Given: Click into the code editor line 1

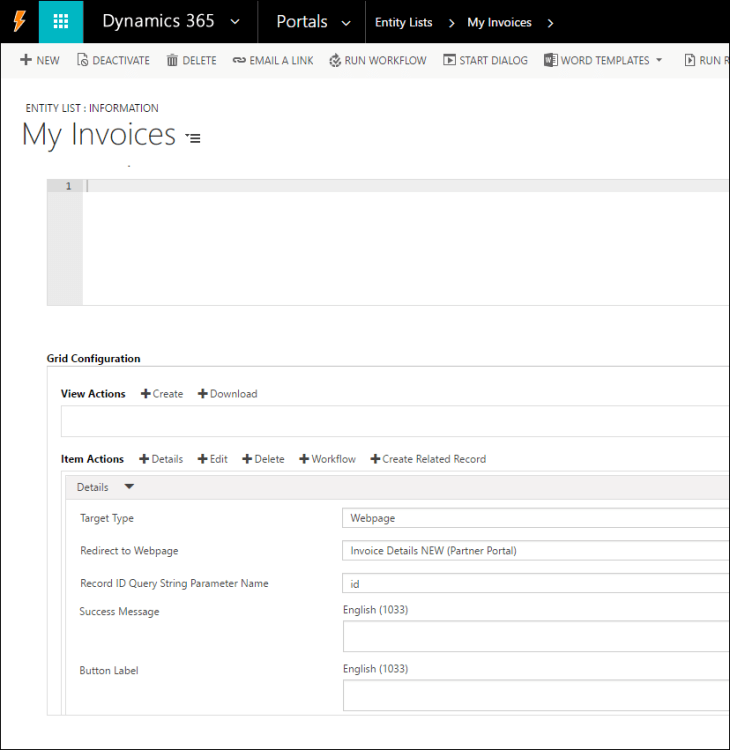Looking at the screenshot, I should (x=406, y=186).
